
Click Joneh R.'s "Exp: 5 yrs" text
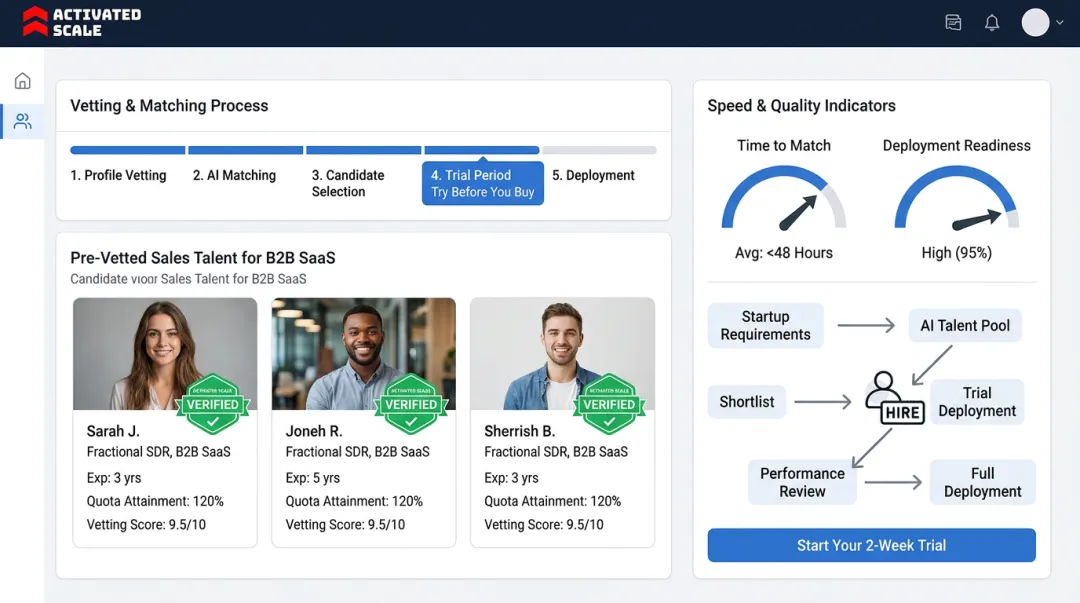[x=313, y=478]
